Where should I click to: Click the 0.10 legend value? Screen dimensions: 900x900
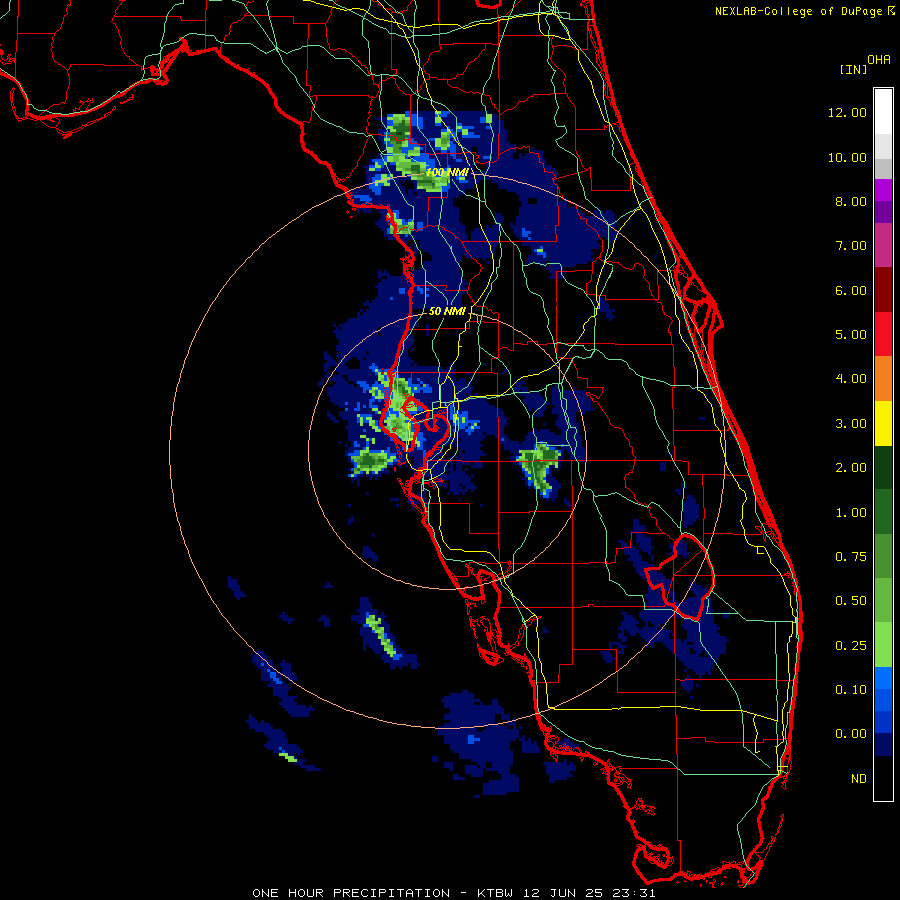click(x=851, y=690)
